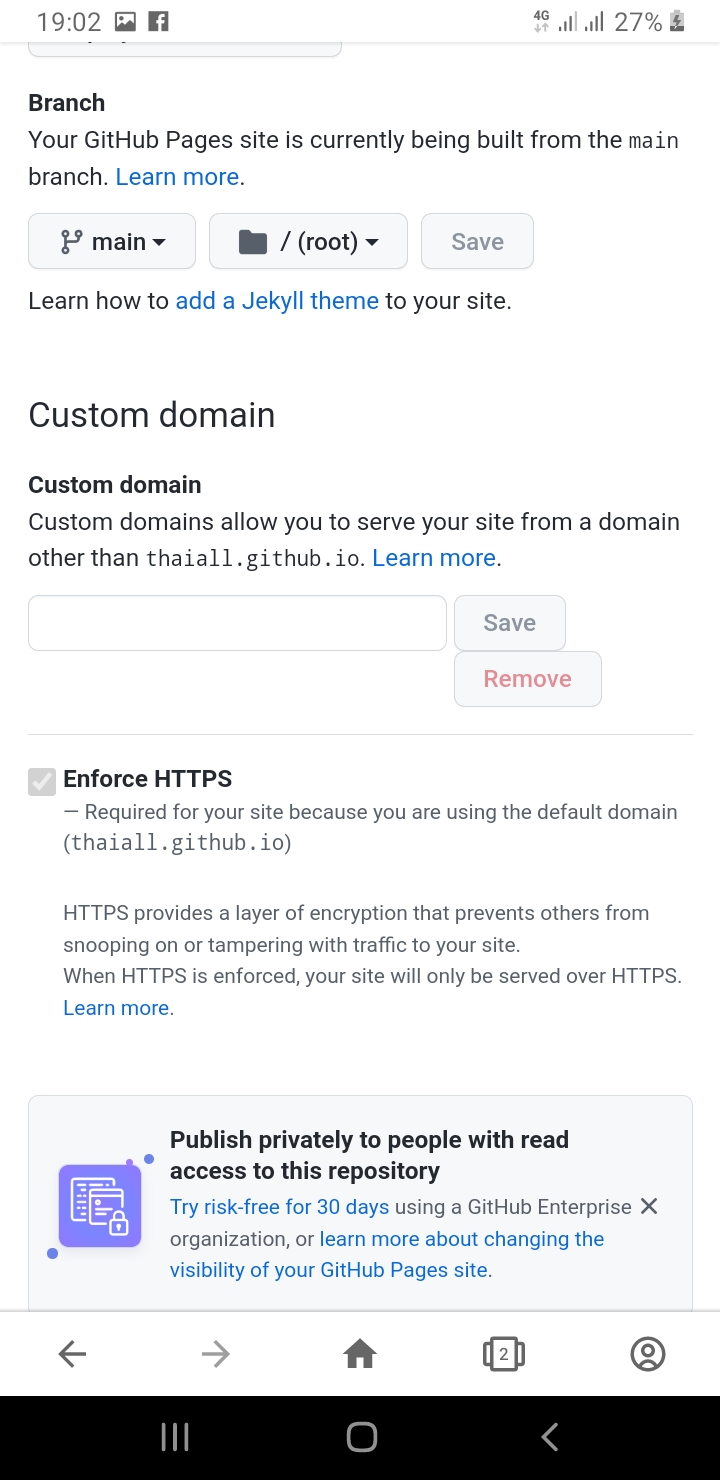720x1480 pixels.
Task: Expand the / (root) folder dropdown
Action: (x=308, y=241)
